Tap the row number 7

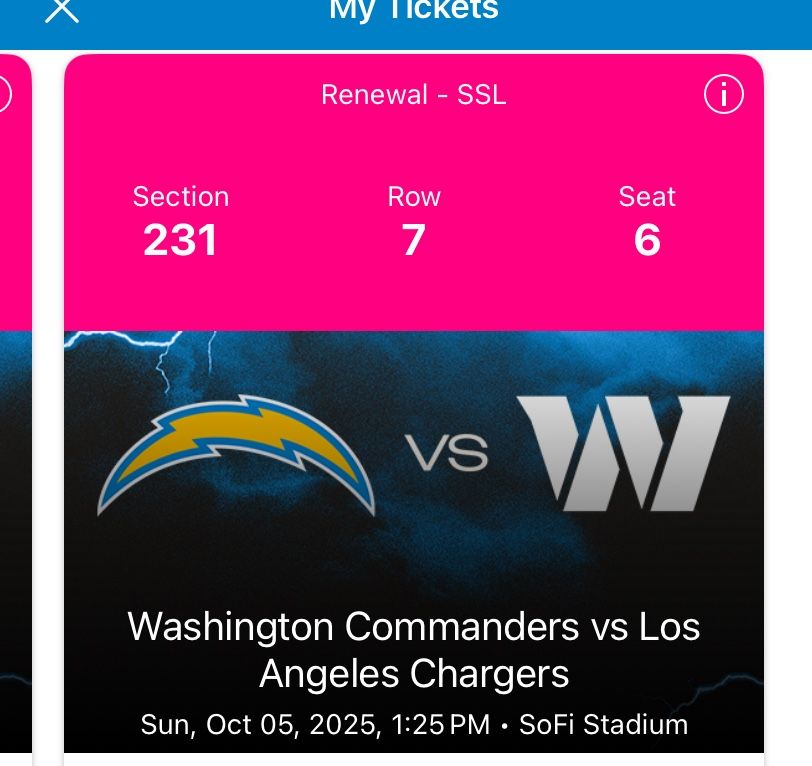(414, 240)
